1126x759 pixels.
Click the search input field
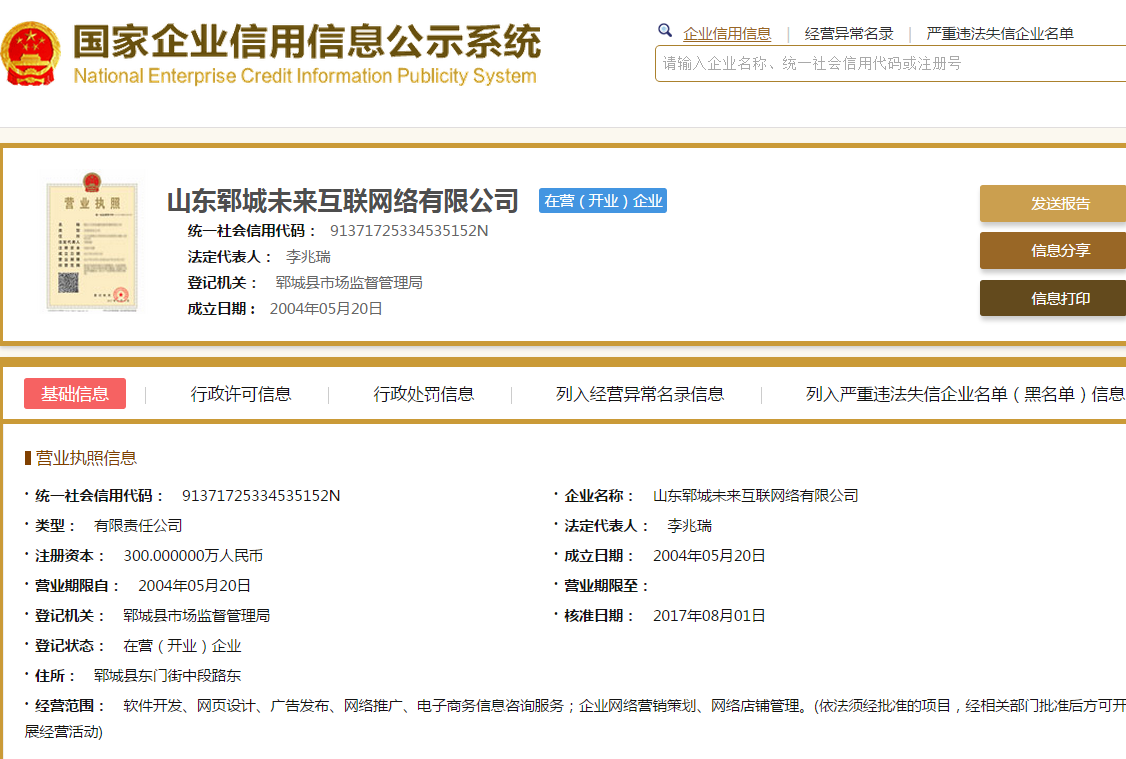890,64
